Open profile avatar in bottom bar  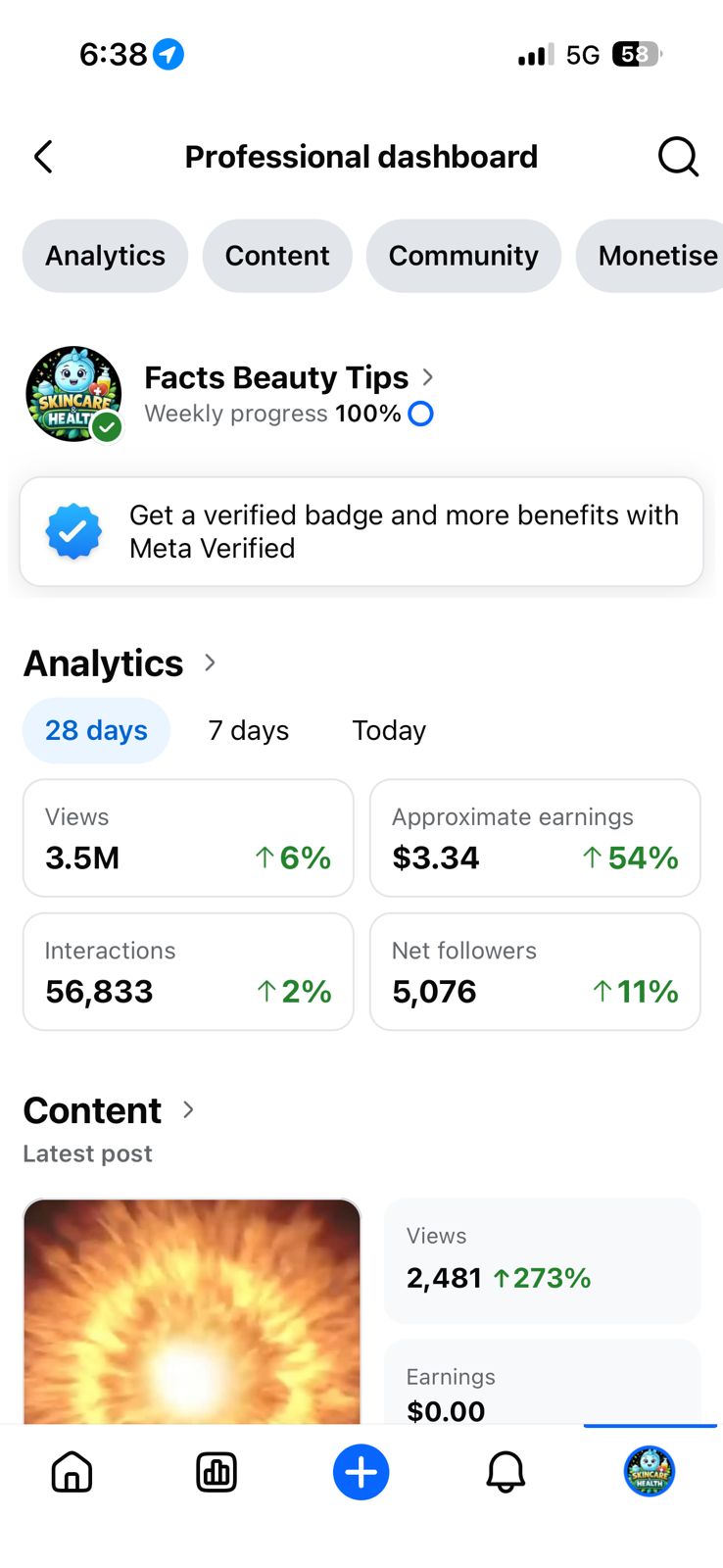point(650,1472)
